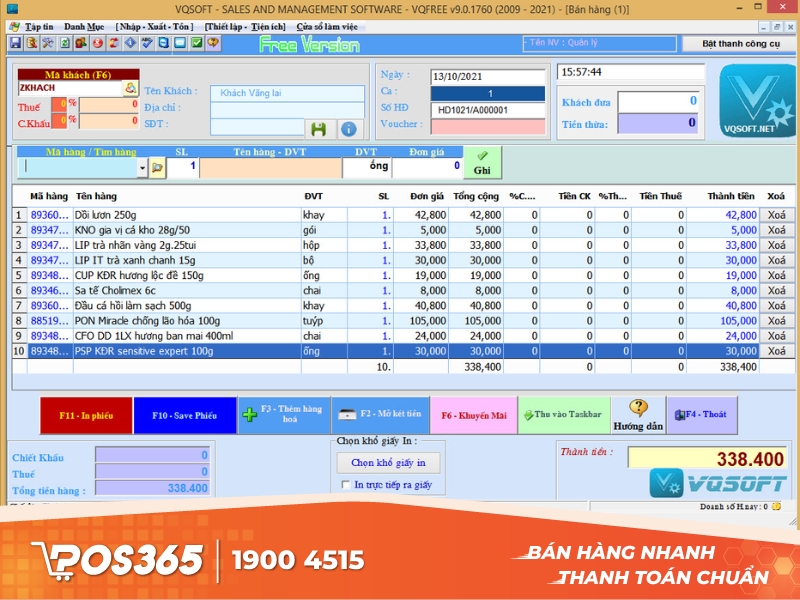Open the Danh Mục menu

(84, 27)
